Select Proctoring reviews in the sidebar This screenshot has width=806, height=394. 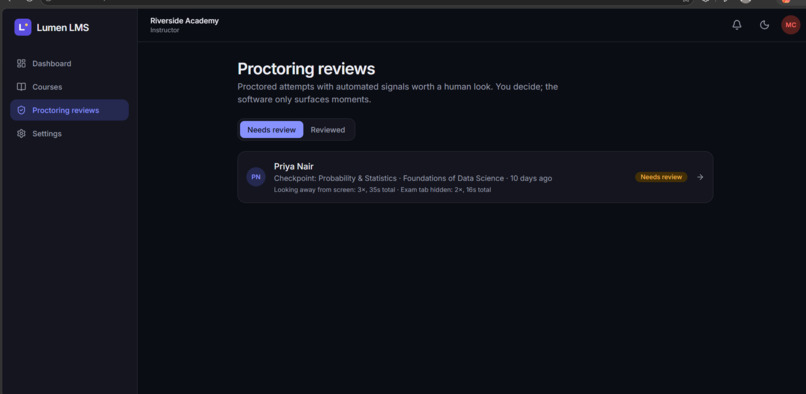pos(69,110)
